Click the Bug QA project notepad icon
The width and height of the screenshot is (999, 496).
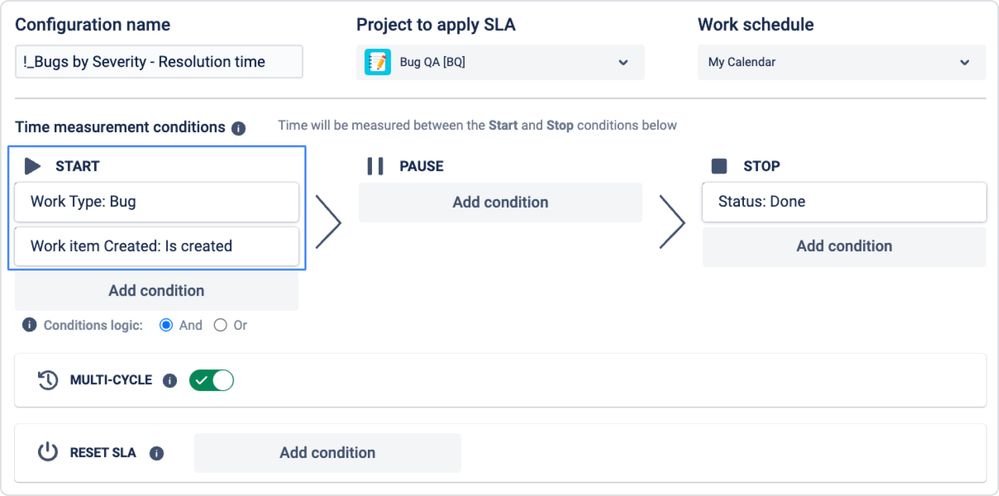(x=377, y=62)
